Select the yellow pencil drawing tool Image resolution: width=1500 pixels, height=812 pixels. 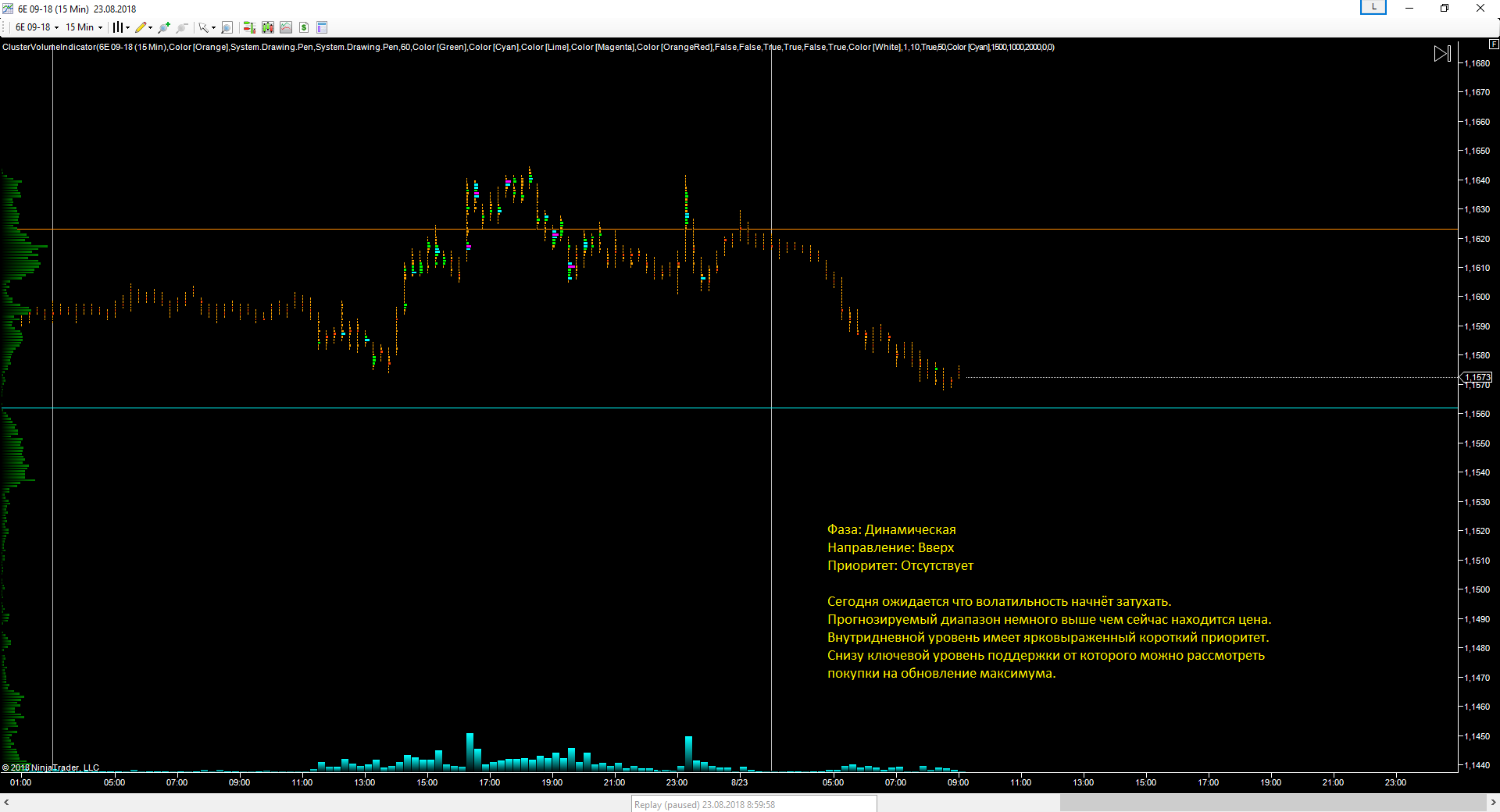pos(141,27)
